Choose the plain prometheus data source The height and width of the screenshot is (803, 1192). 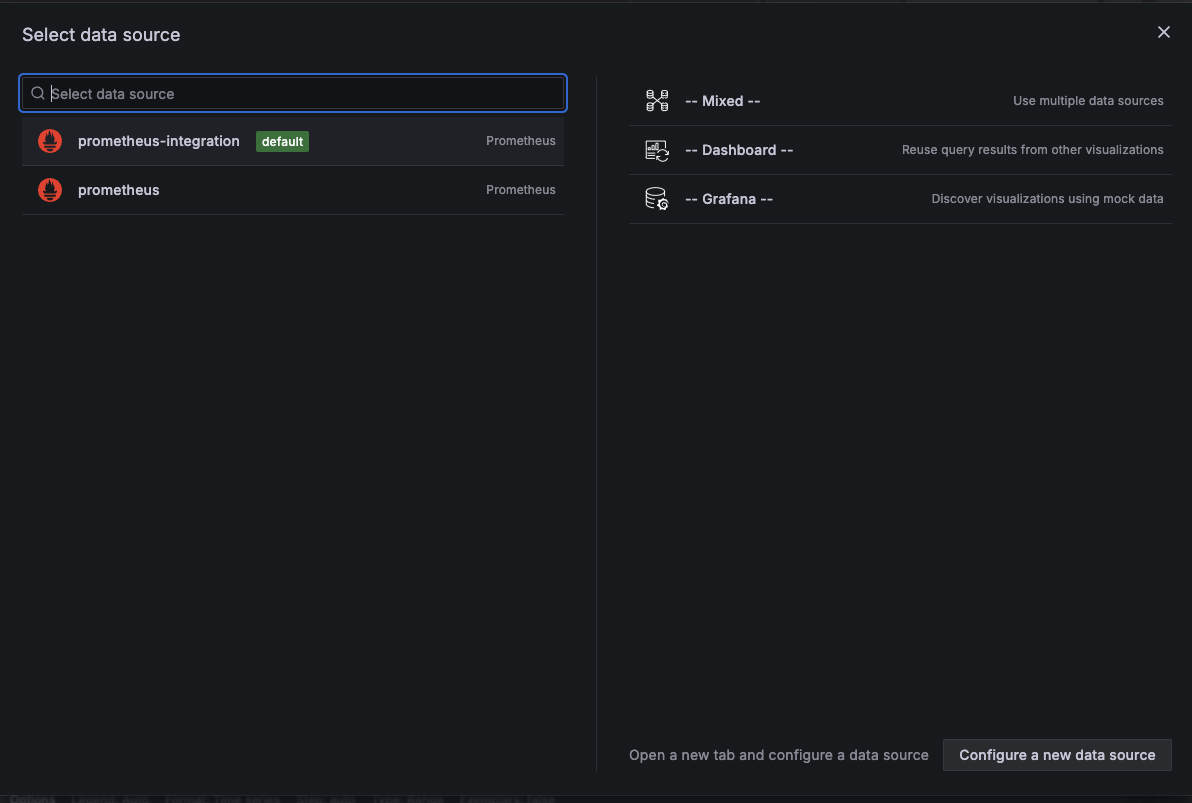(x=293, y=190)
